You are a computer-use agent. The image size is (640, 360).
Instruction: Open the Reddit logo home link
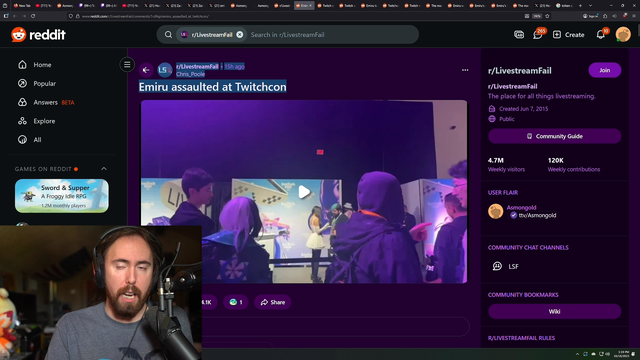pyautogui.click(x=38, y=35)
